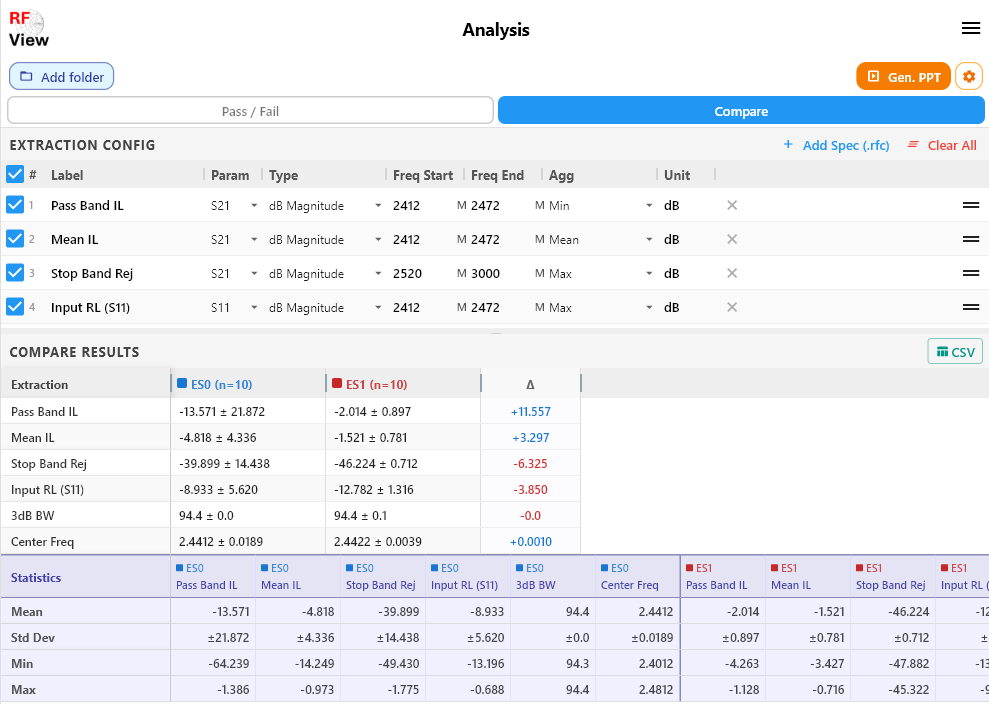
Task: Remove the Pass Band IL extraction row
Action: coord(732,205)
